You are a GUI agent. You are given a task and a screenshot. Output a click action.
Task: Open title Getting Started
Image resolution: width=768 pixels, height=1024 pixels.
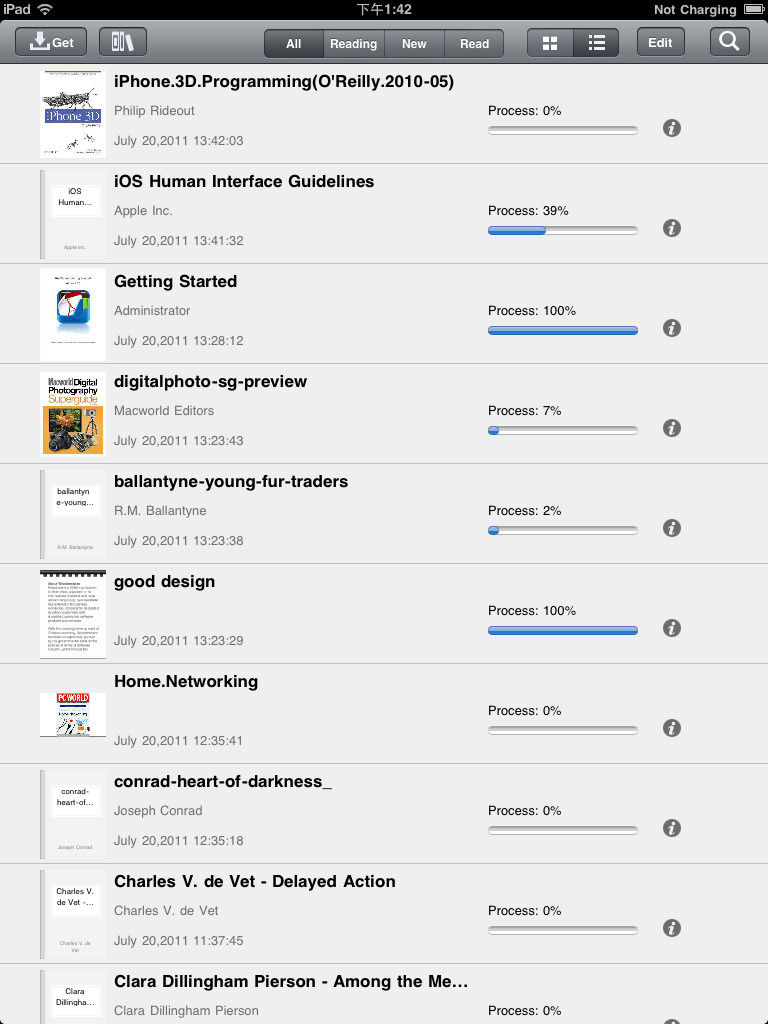pos(175,281)
